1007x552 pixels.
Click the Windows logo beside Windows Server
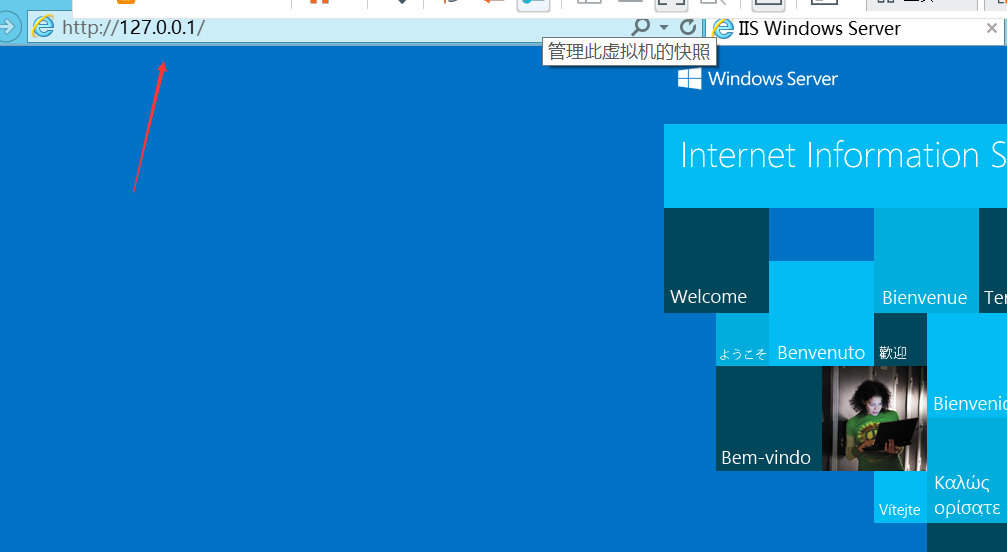click(690, 79)
